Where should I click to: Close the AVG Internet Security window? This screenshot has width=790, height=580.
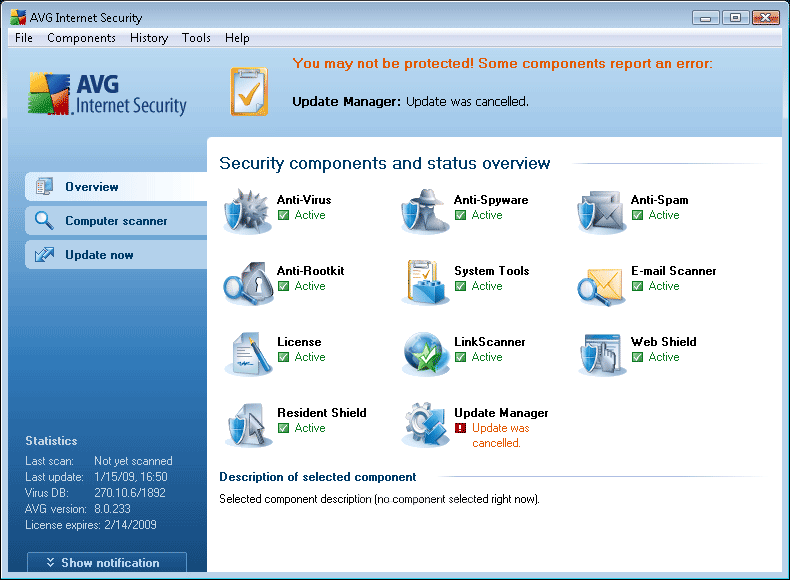click(765, 18)
